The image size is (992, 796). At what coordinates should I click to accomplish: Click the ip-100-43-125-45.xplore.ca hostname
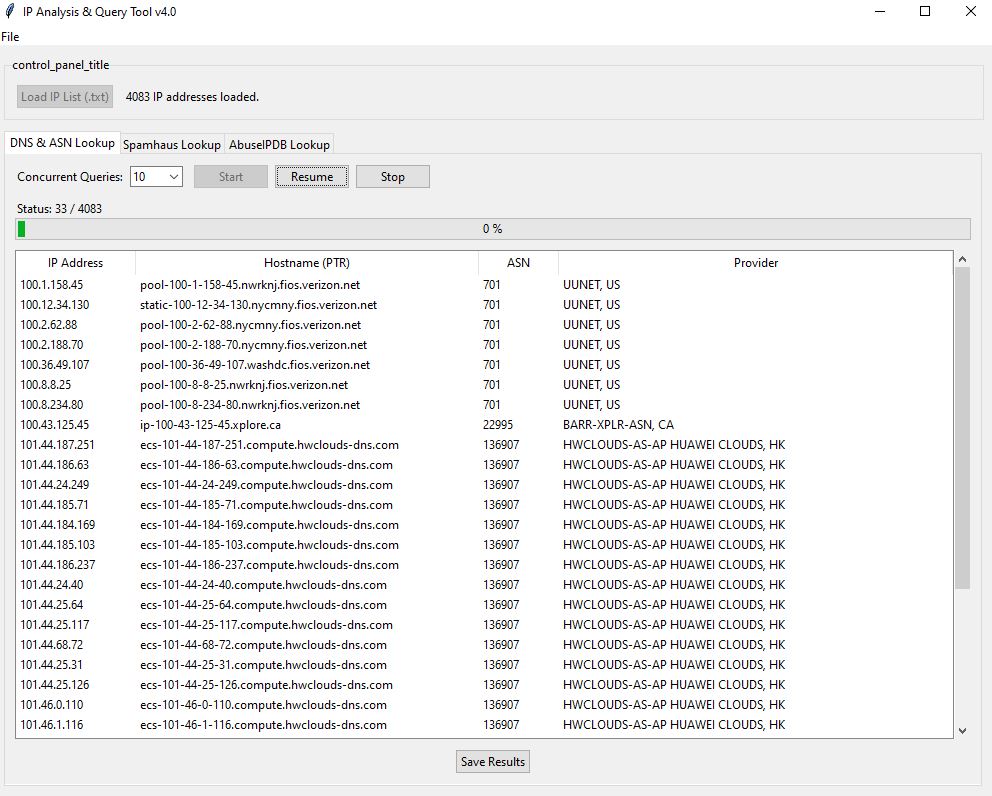click(211, 425)
